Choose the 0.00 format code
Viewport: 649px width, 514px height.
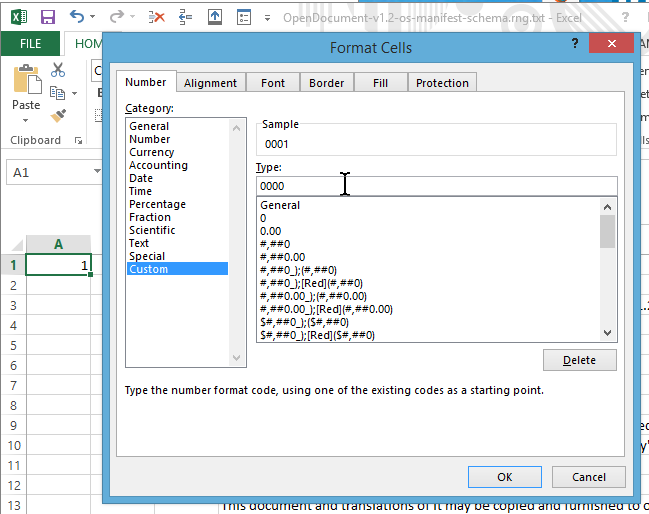(270, 231)
